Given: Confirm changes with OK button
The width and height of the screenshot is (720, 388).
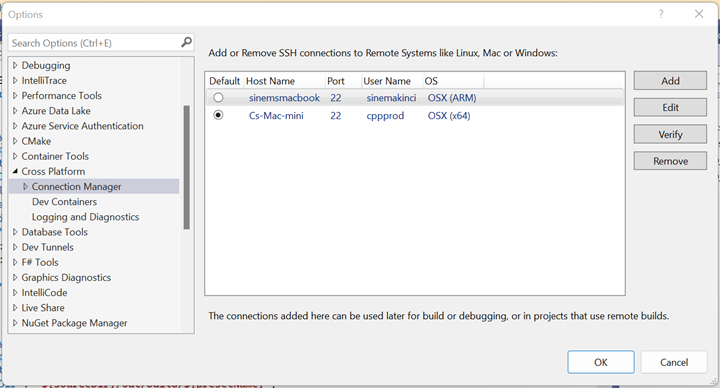Looking at the screenshot, I should [x=601, y=362].
